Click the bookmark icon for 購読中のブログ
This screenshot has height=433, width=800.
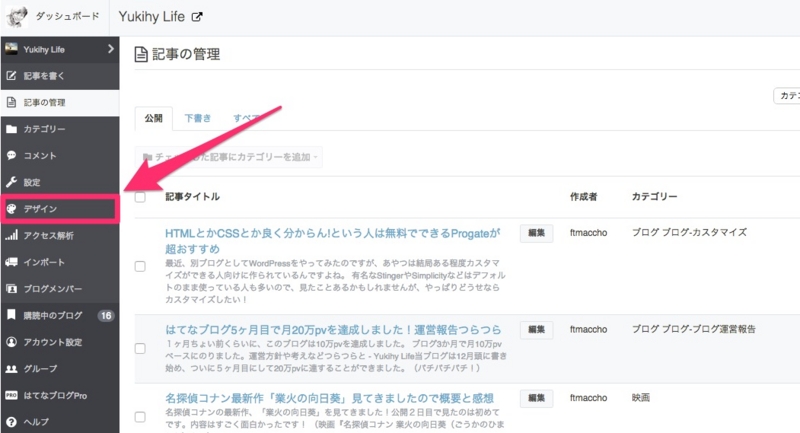pos(11,315)
